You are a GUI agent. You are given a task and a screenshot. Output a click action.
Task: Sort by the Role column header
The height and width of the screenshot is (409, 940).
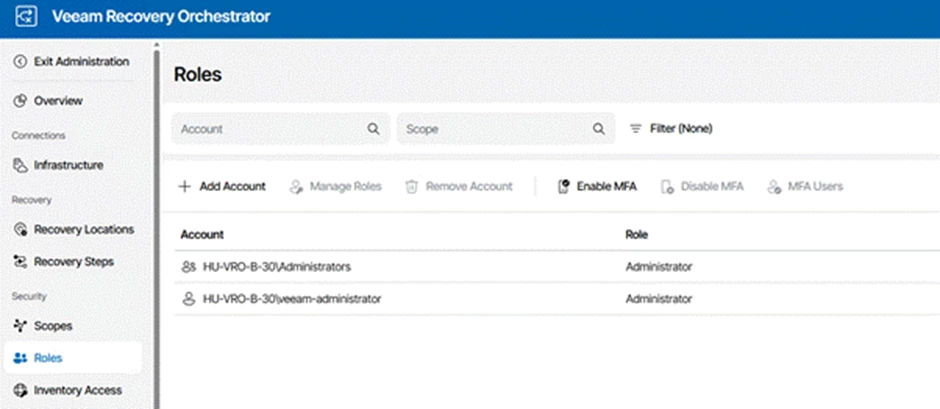click(x=637, y=235)
